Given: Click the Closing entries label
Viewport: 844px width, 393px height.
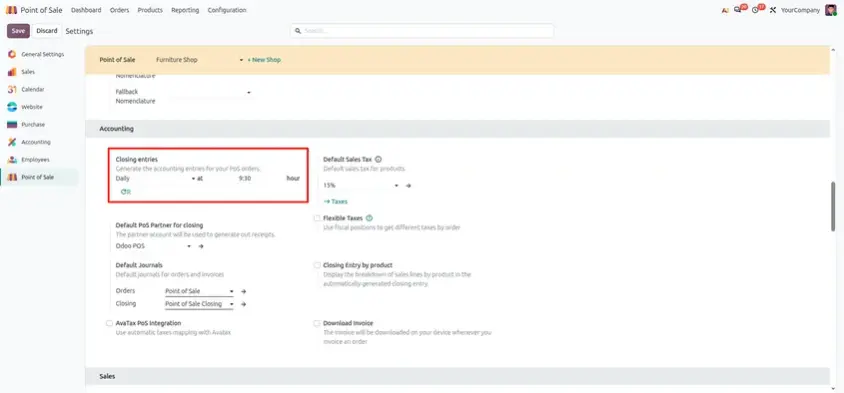Looking at the screenshot, I should pyautogui.click(x=137, y=159).
